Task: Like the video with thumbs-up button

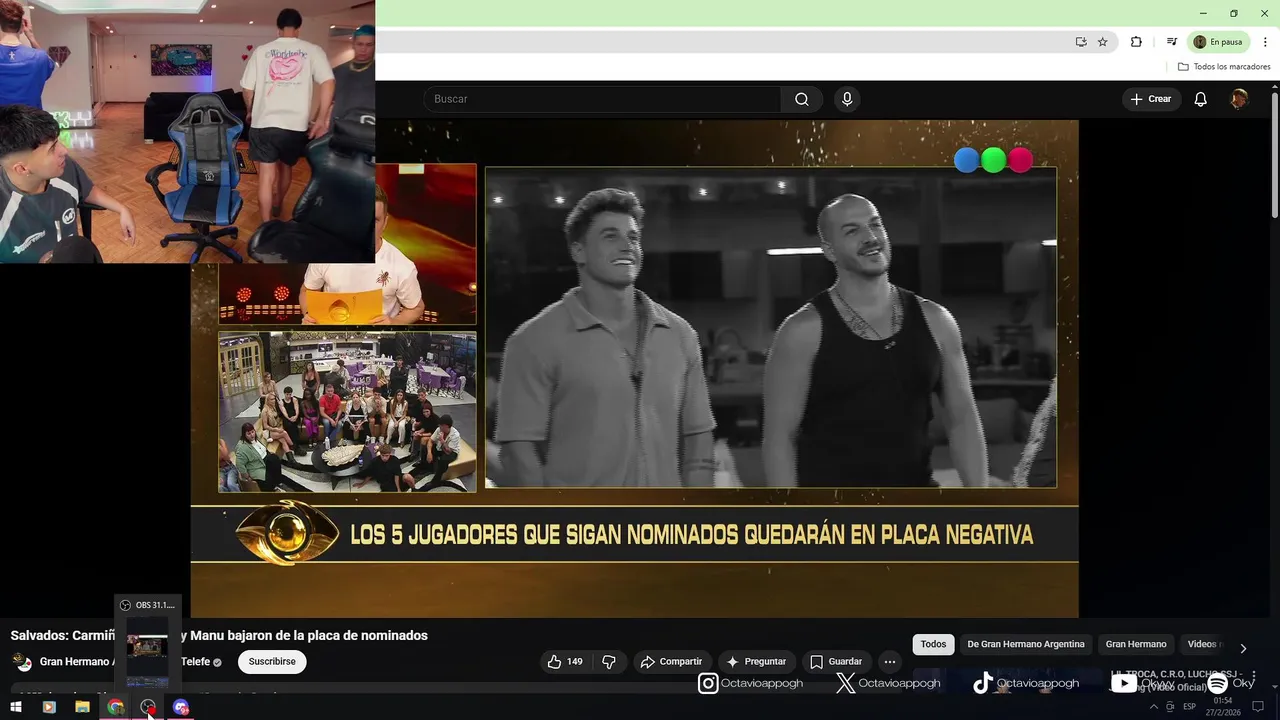Action: (565, 662)
